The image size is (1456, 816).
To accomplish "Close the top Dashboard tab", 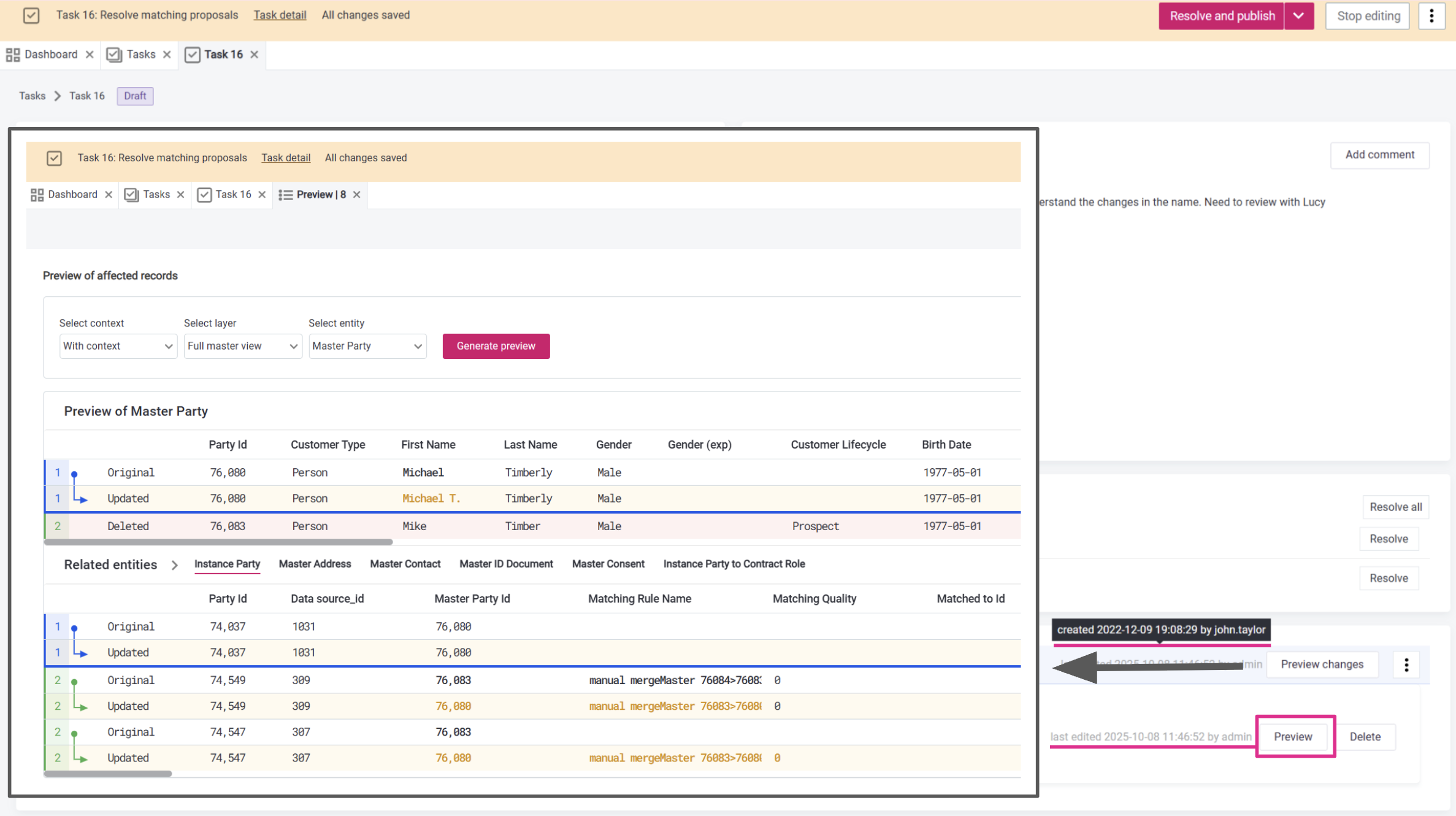I will click(x=90, y=55).
